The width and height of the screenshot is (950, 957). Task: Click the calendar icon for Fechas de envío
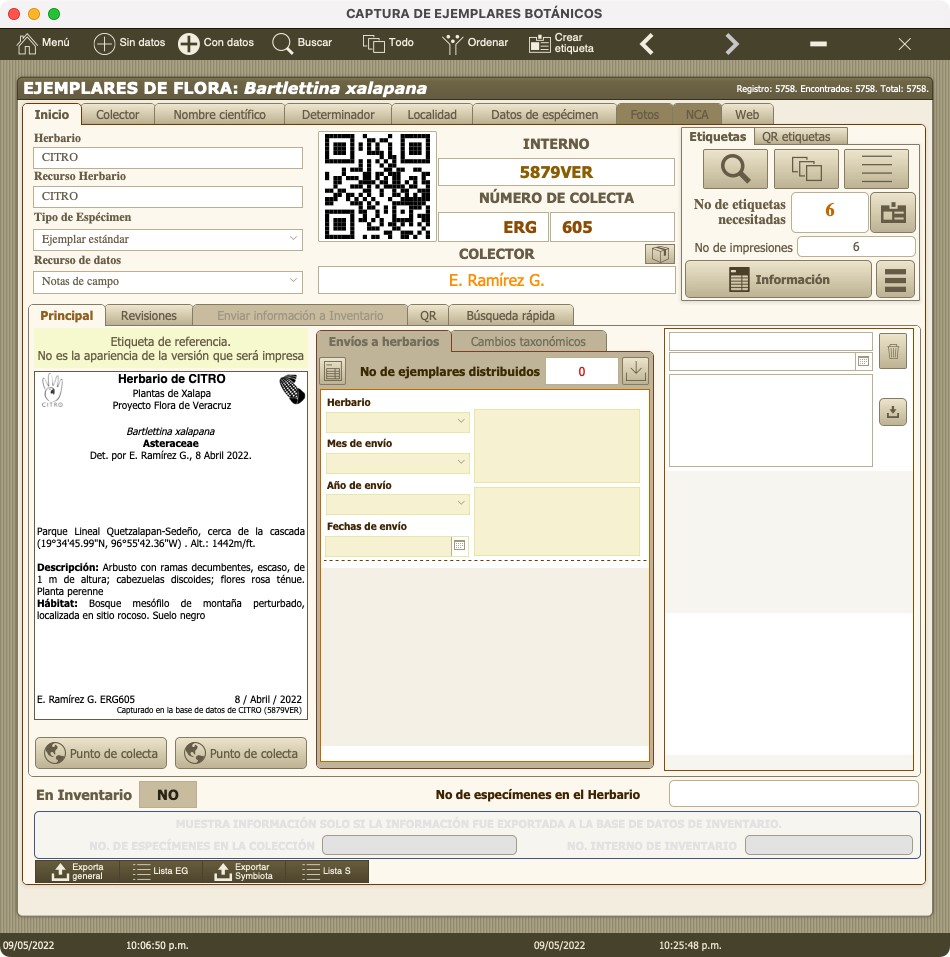point(459,546)
